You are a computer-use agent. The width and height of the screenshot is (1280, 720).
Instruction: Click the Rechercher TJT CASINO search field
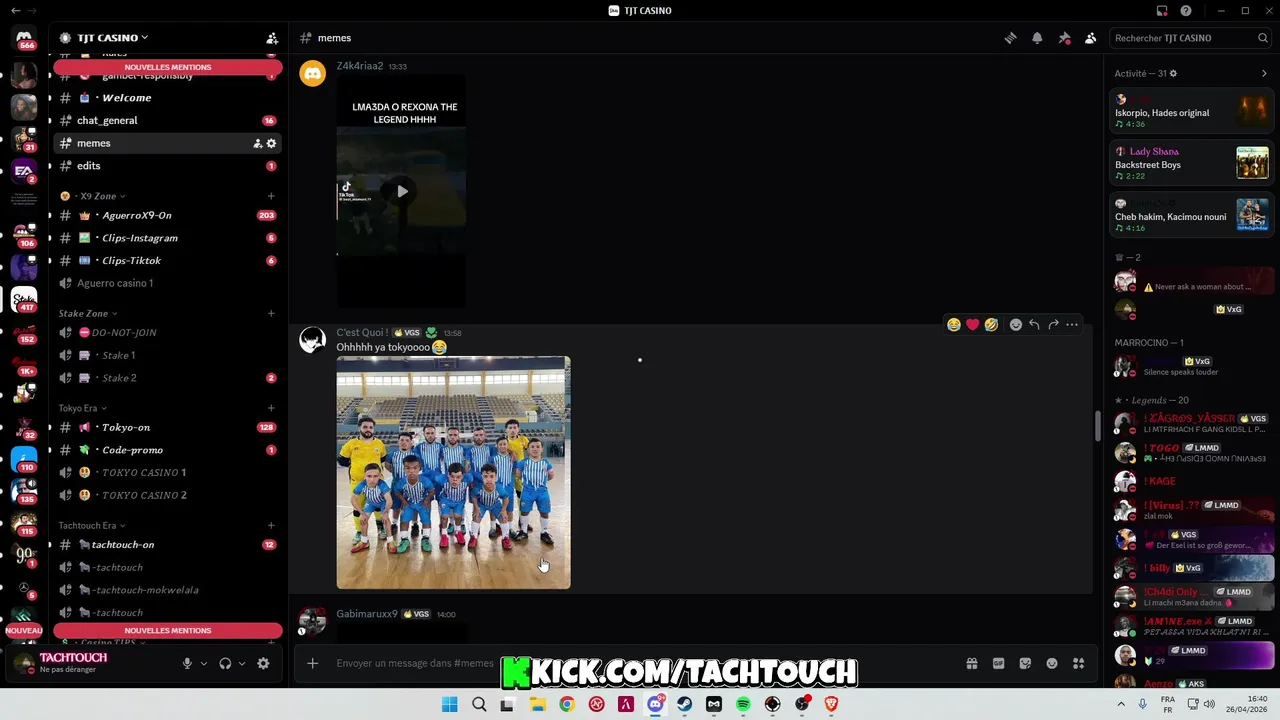(x=1191, y=38)
